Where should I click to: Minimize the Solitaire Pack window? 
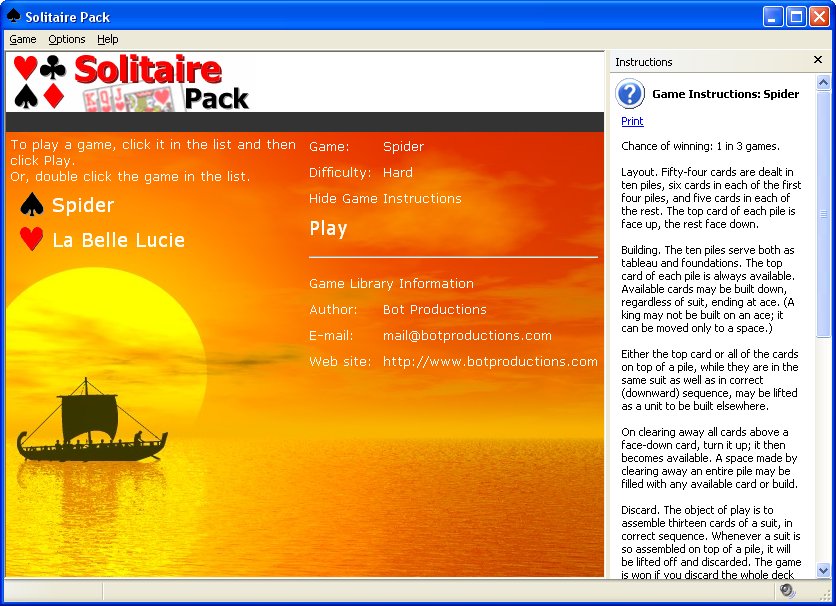pos(772,17)
